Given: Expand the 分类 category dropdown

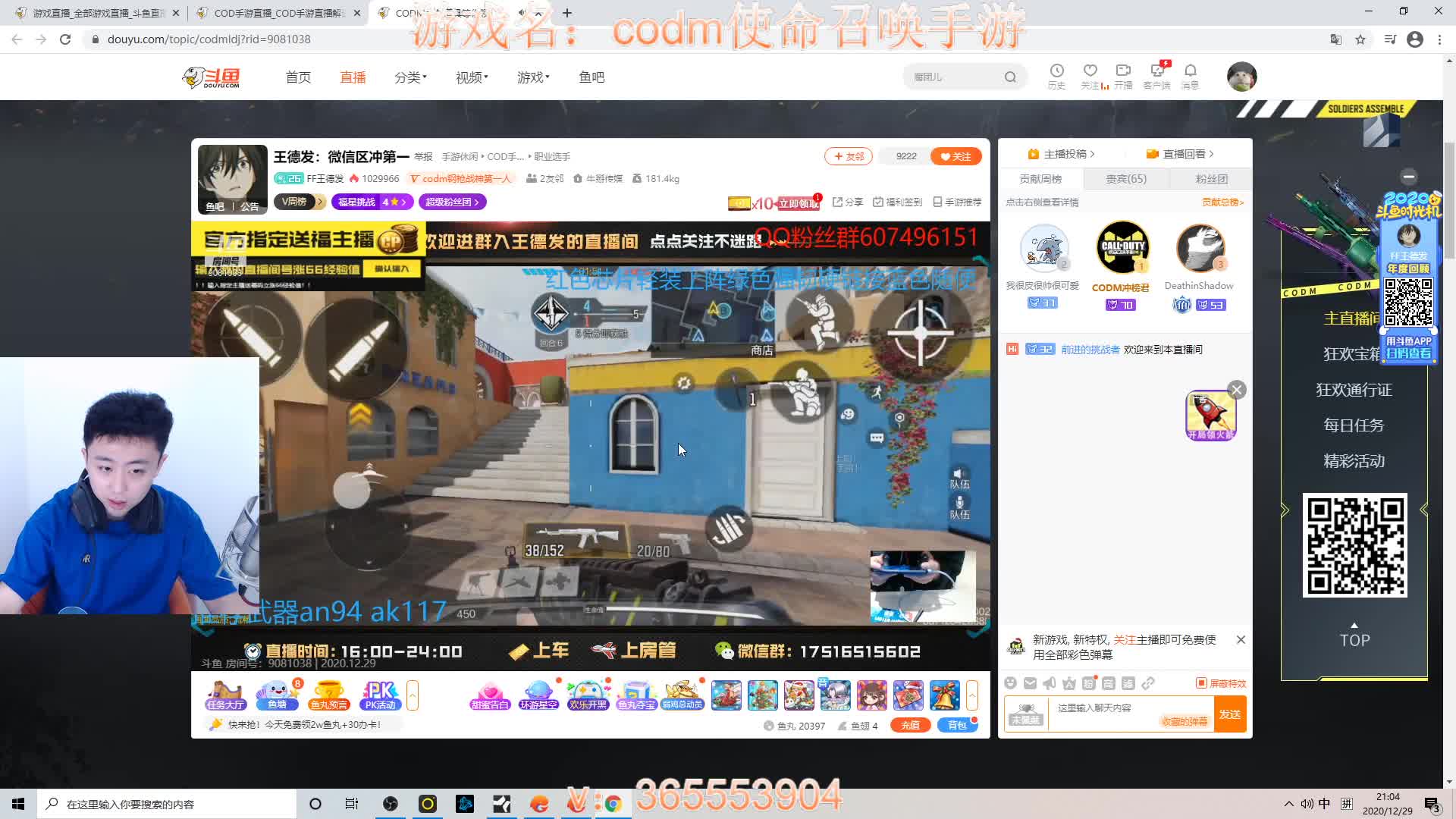Looking at the screenshot, I should coord(410,77).
